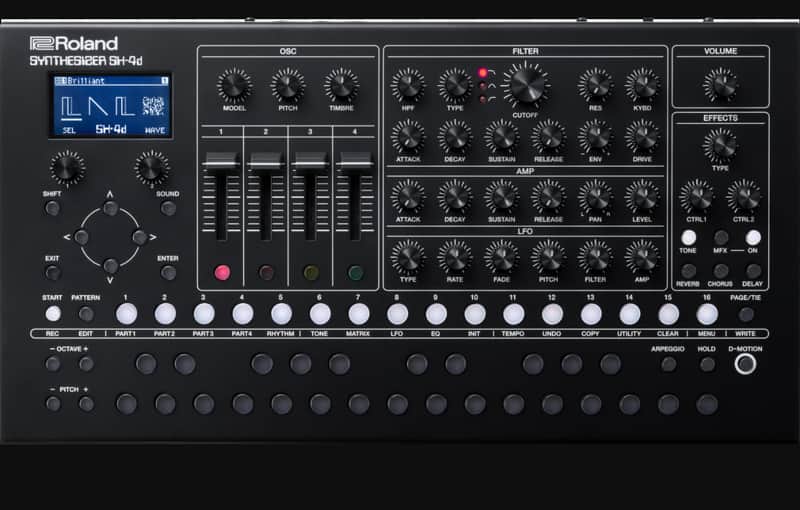Toggle the effects TONE button
The width and height of the screenshot is (800, 510).
click(x=688, y=238)
